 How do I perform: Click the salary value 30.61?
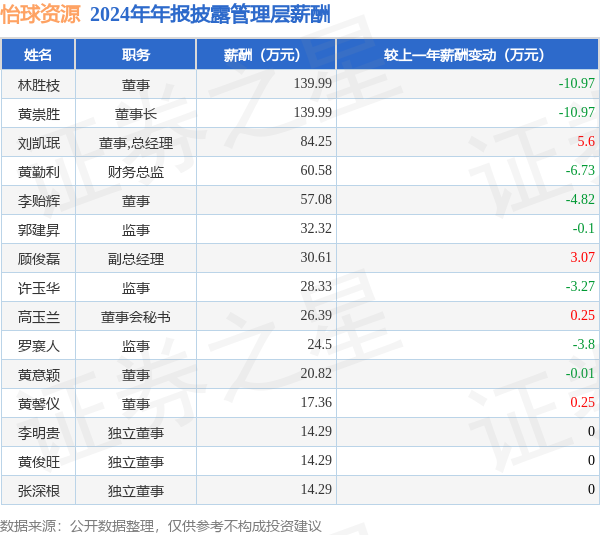(316, 257)
